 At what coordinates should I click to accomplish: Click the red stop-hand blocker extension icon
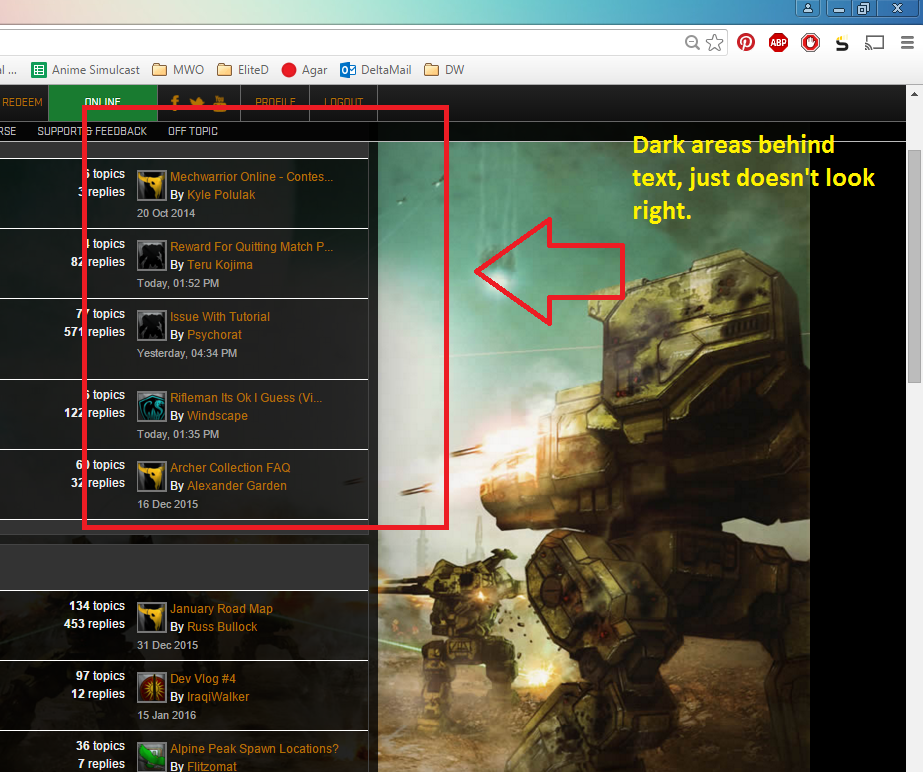(811, 42)
